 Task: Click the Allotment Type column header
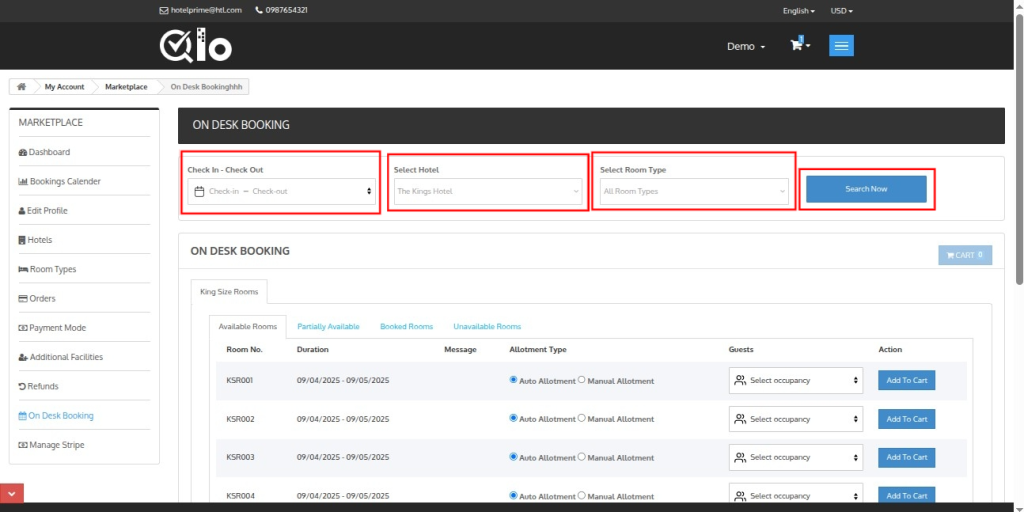click(537, 349)
